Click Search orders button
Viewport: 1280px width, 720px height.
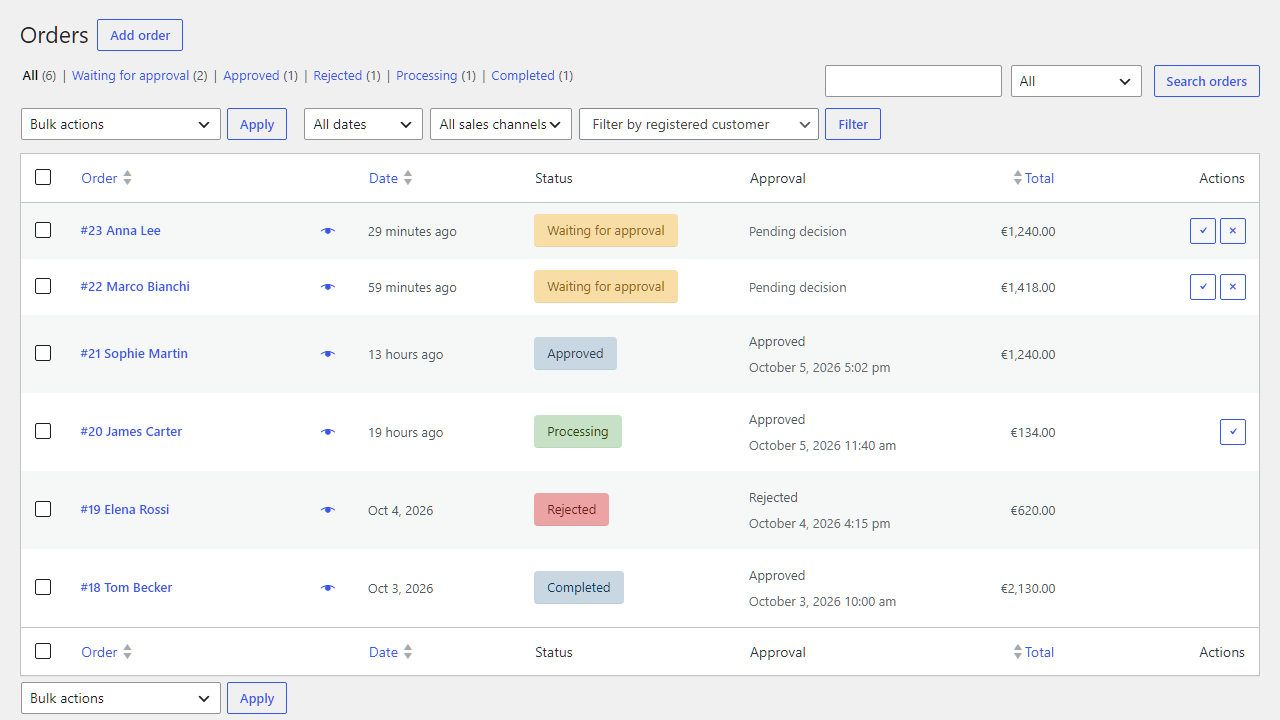pos(1207,81)
